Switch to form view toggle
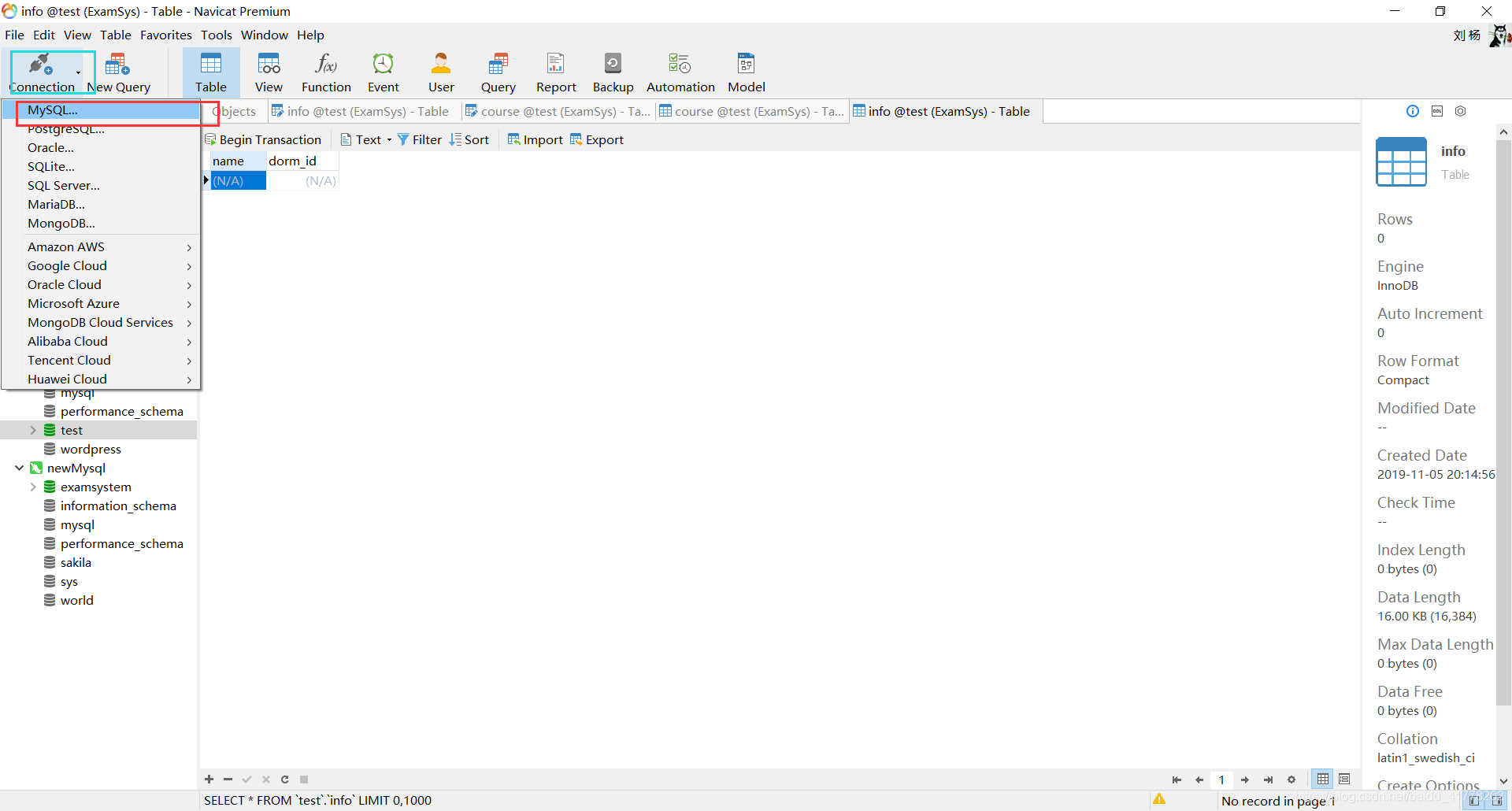Viewport: 1512px width, 811px height. (1344, 779)
